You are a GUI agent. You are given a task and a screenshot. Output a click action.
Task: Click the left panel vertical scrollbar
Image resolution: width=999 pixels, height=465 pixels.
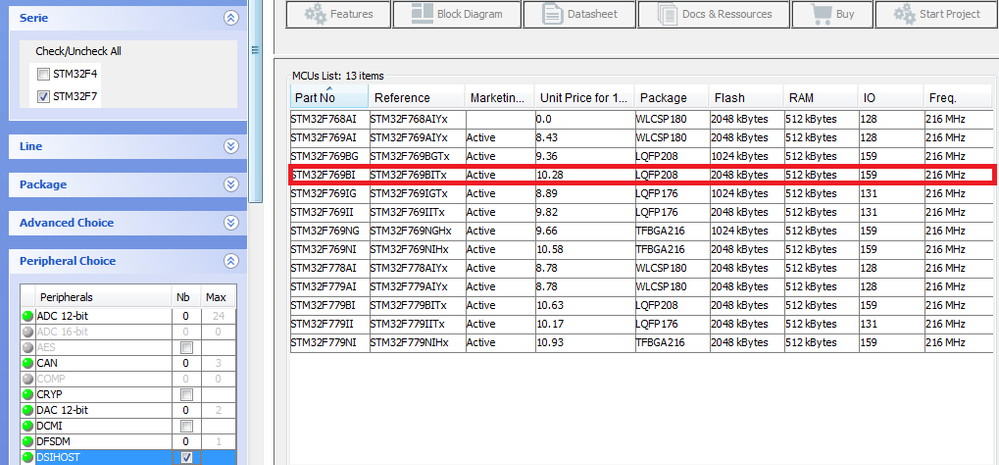(255, 102)
